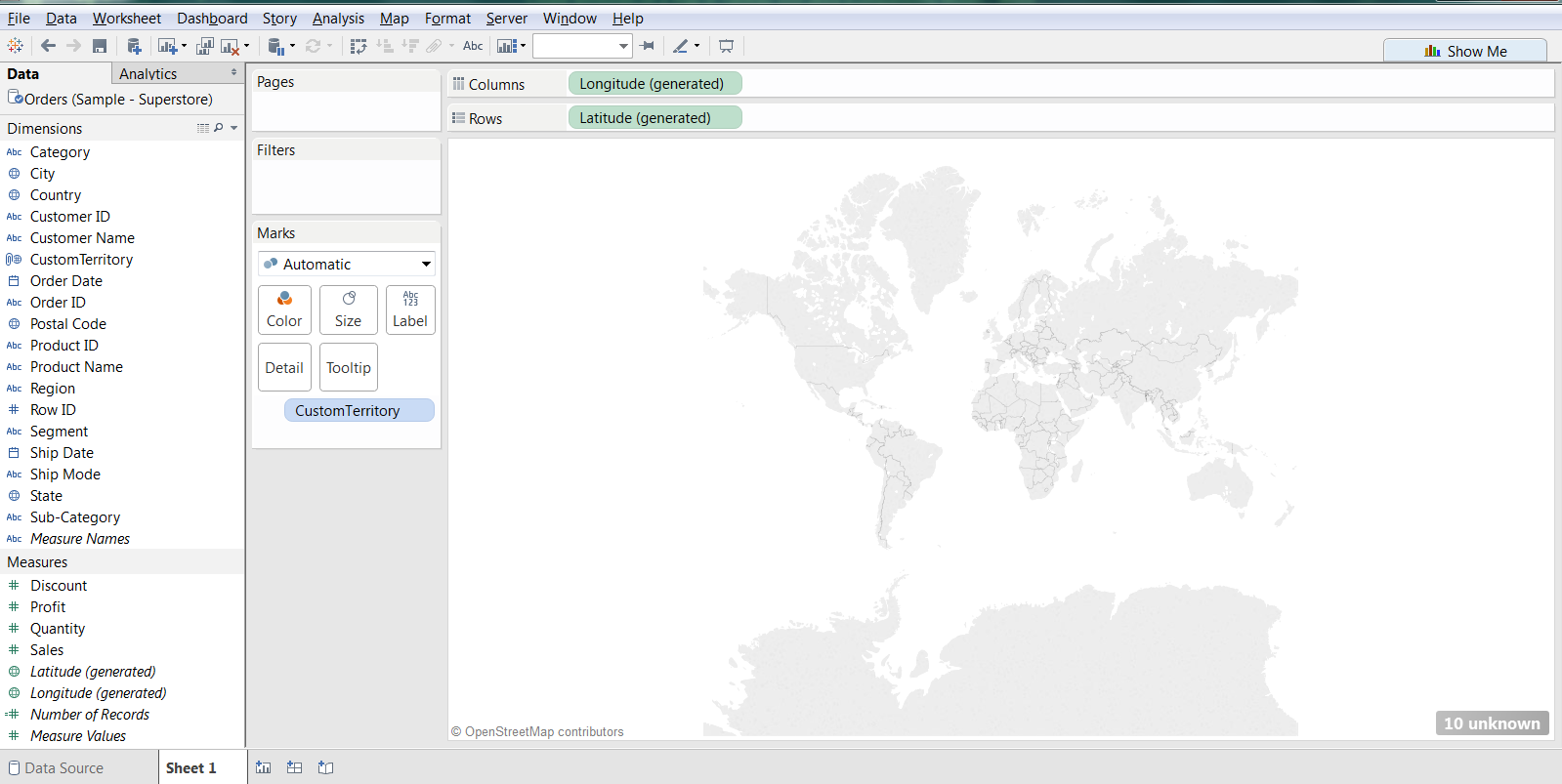Open the Map menu
The width and height of the screenshot is (1562, 784).
click(395, 19)
